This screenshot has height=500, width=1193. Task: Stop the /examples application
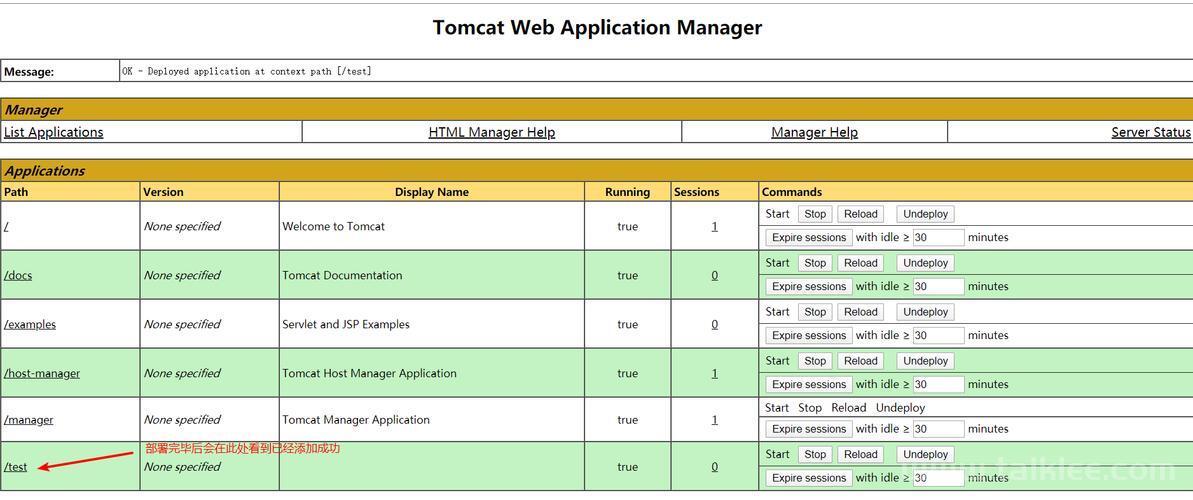pos(815,312)
